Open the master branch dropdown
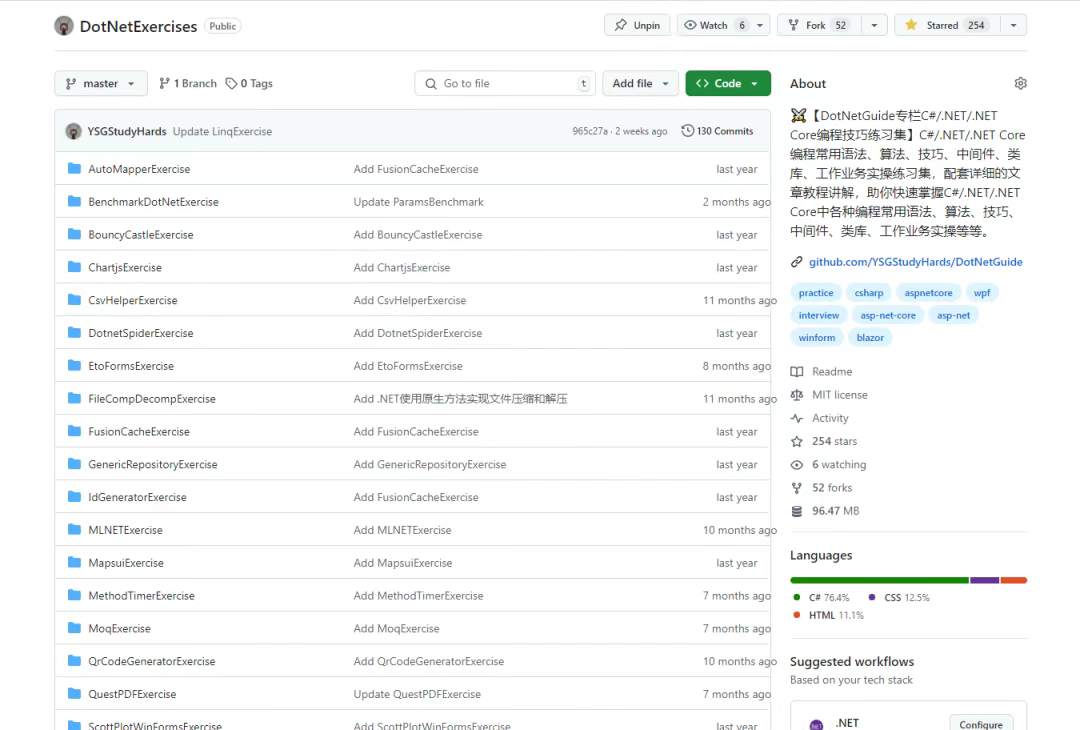The height and width of the screenshot is (730, 1080). pyautogui.click(x=100, y=84)
